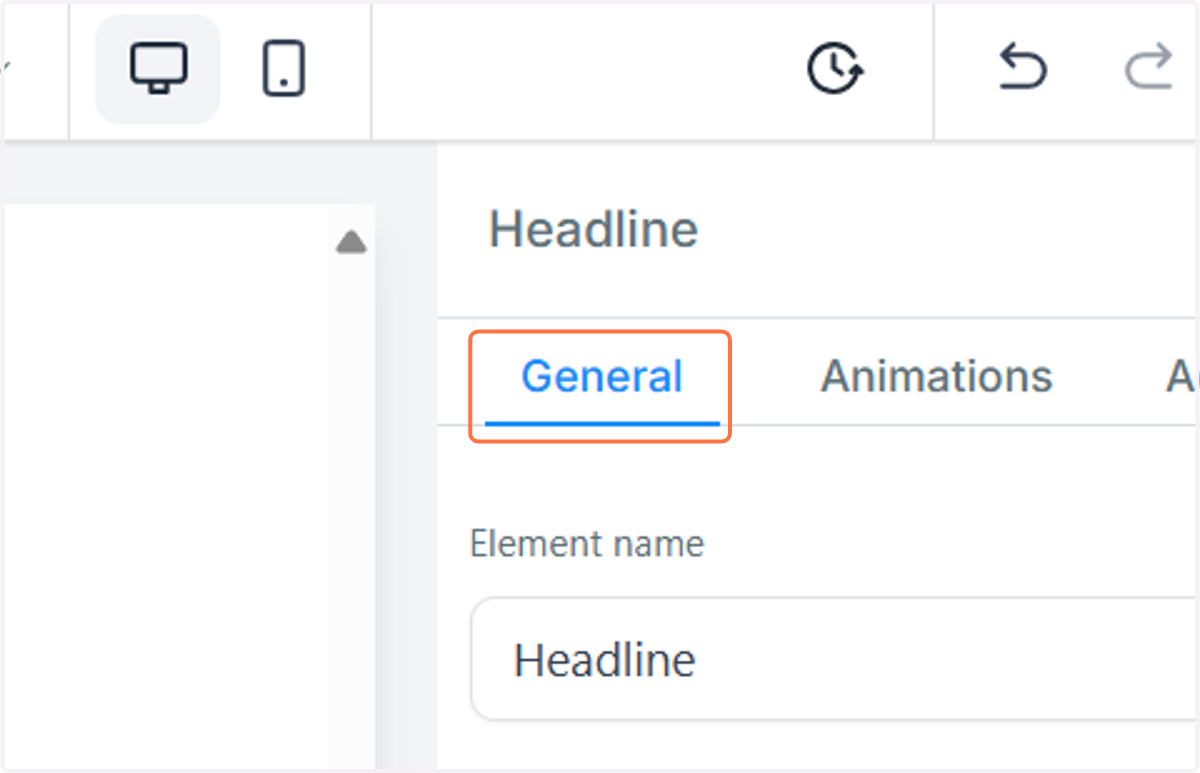The width and height of the screenshot is (1200, 773).
Task: Click the Element name label
Action: 587,544
